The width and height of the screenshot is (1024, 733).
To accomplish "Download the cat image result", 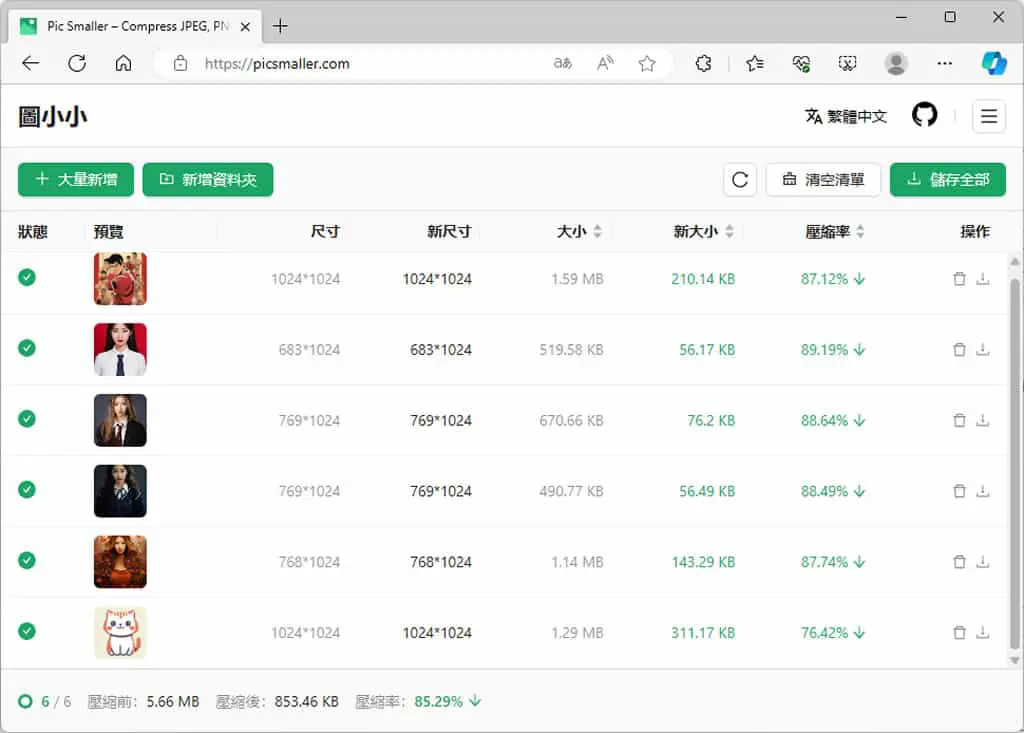I will tap(982, 632).
